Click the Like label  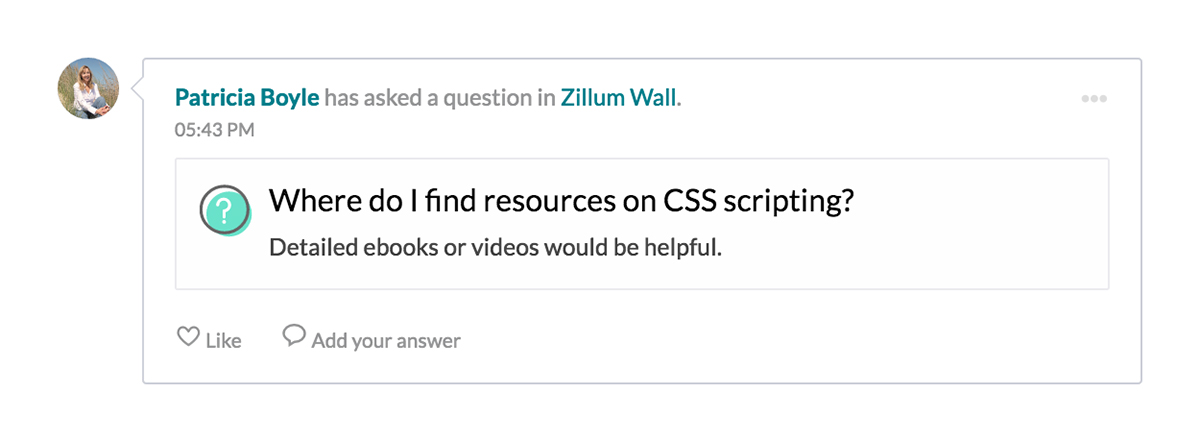click(223, 341)
